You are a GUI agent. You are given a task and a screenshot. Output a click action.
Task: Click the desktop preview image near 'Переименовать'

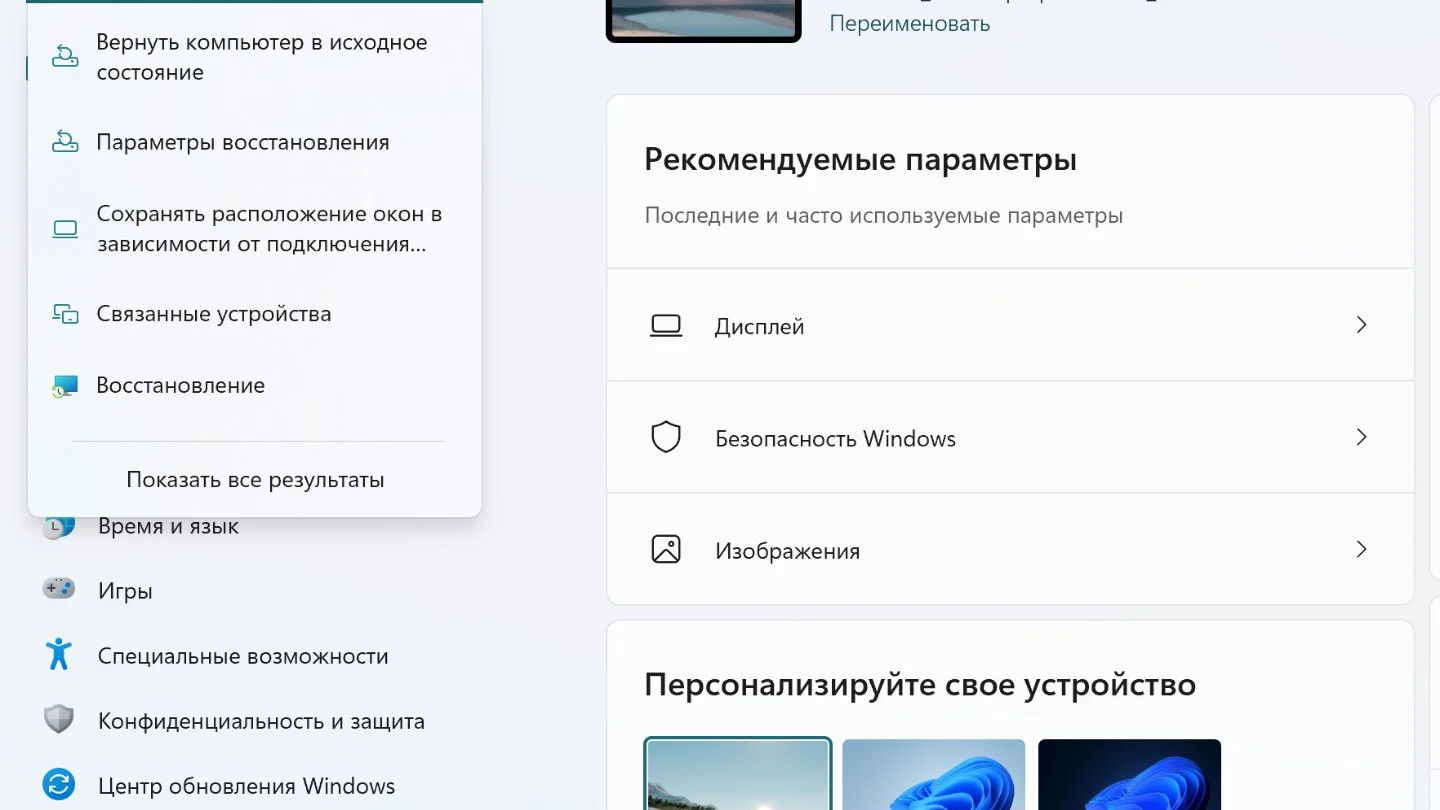[x=704, y=20]
